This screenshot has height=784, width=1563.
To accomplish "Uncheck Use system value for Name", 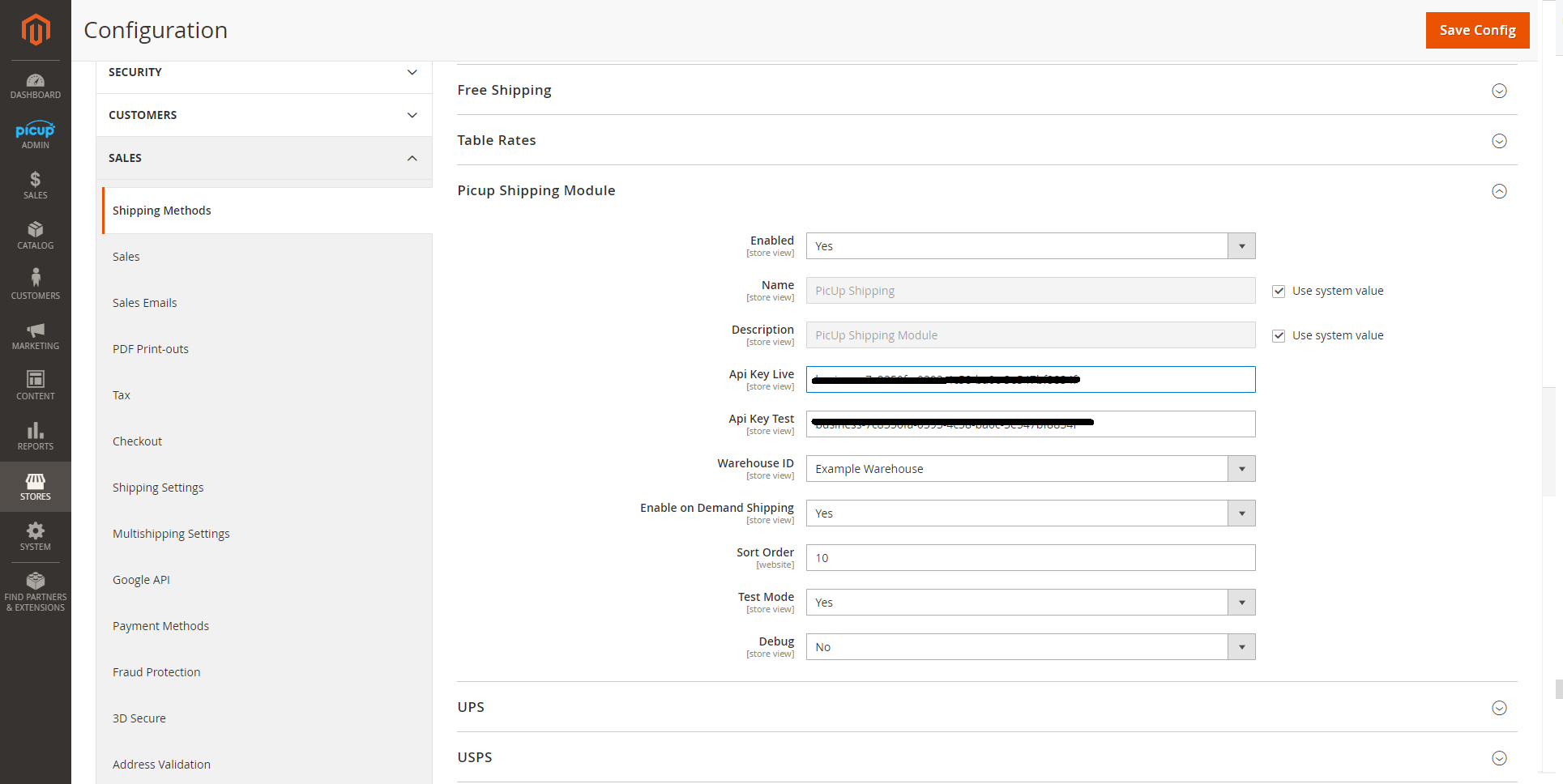I will point(1279,291).
